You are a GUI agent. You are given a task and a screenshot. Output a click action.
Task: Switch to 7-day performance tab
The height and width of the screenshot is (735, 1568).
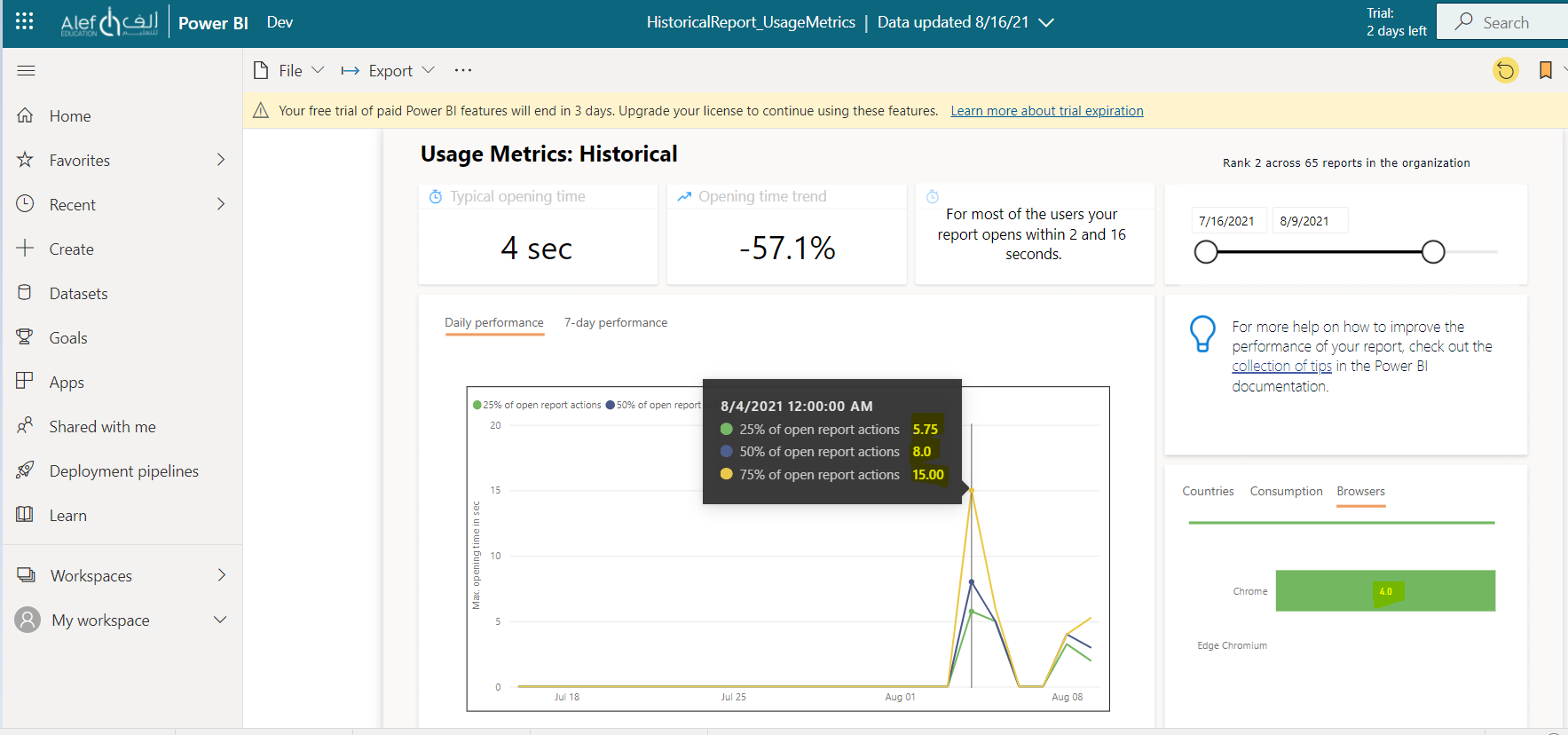click(x=616, y=322)
